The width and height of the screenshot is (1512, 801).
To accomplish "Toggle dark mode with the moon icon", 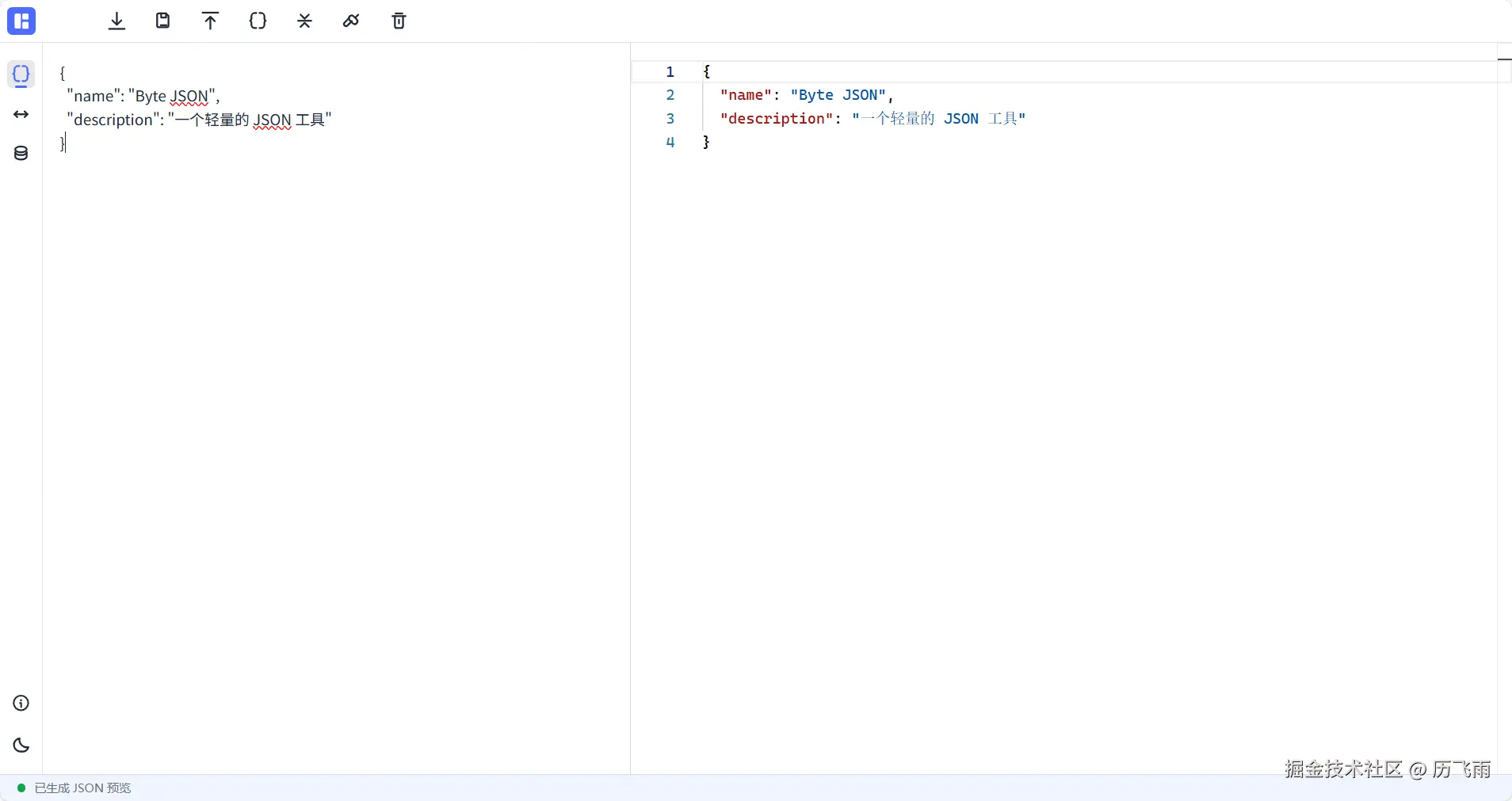I will pos(21,746).
